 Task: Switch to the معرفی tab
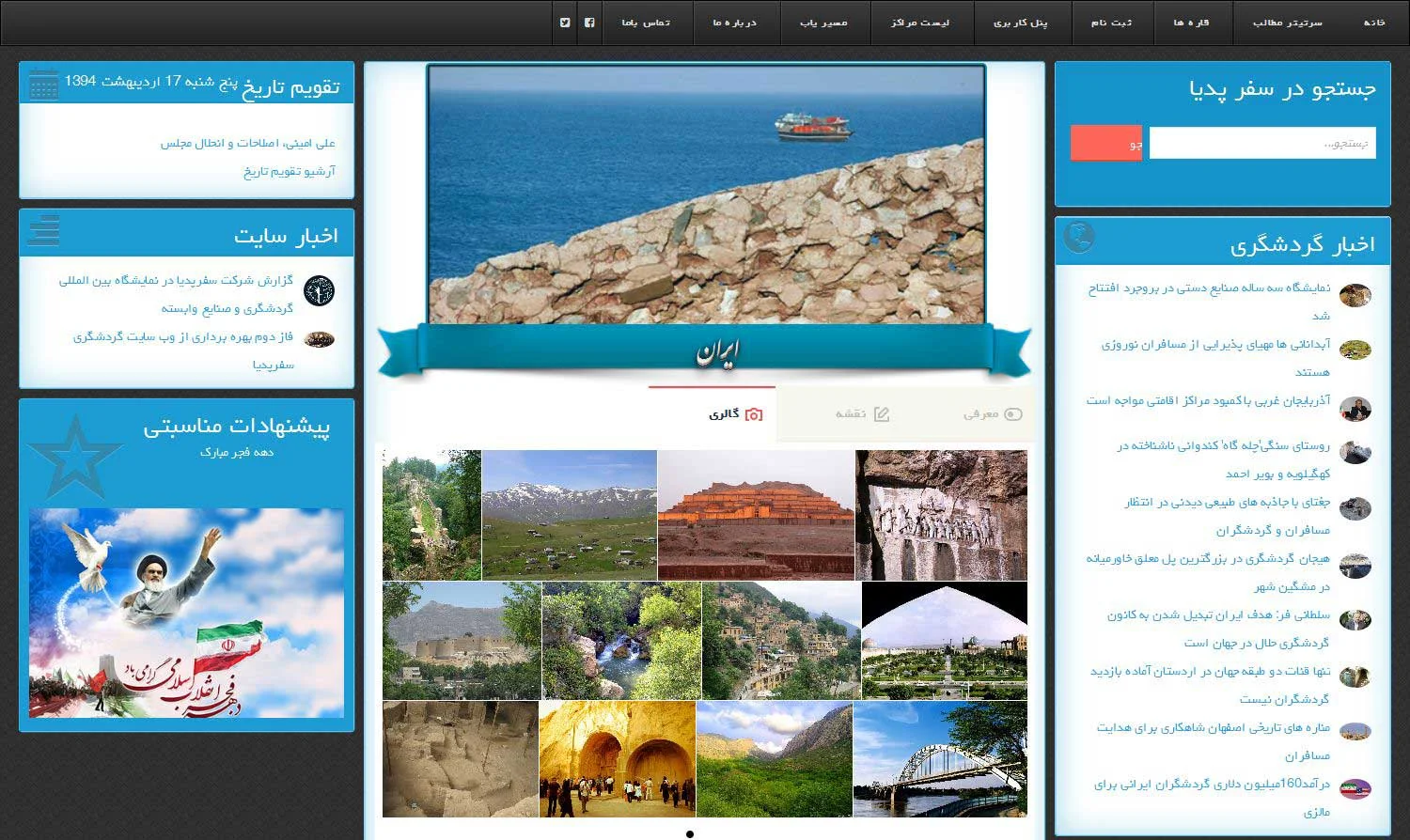click(969, 414)
